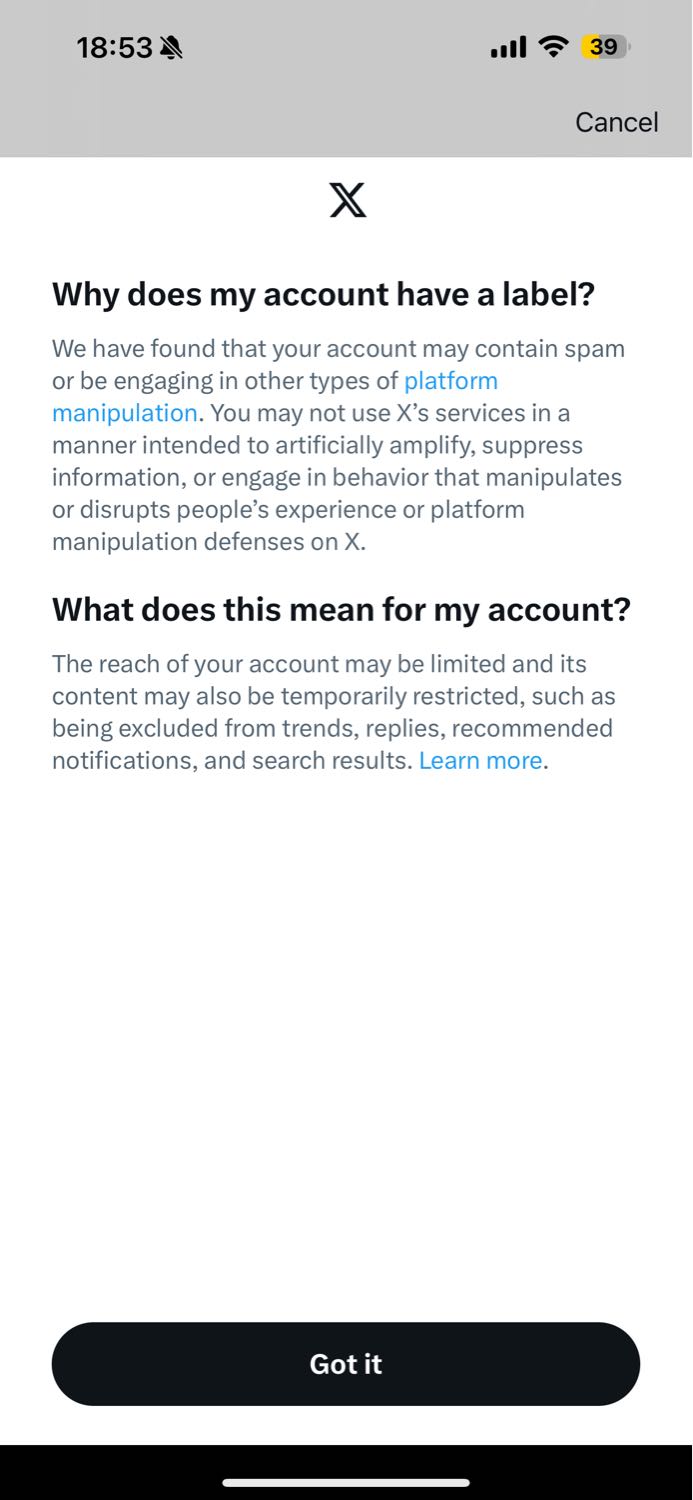Click the blue word "manipulation" link
Screen dimensions: 693x1500
(125, 413)
